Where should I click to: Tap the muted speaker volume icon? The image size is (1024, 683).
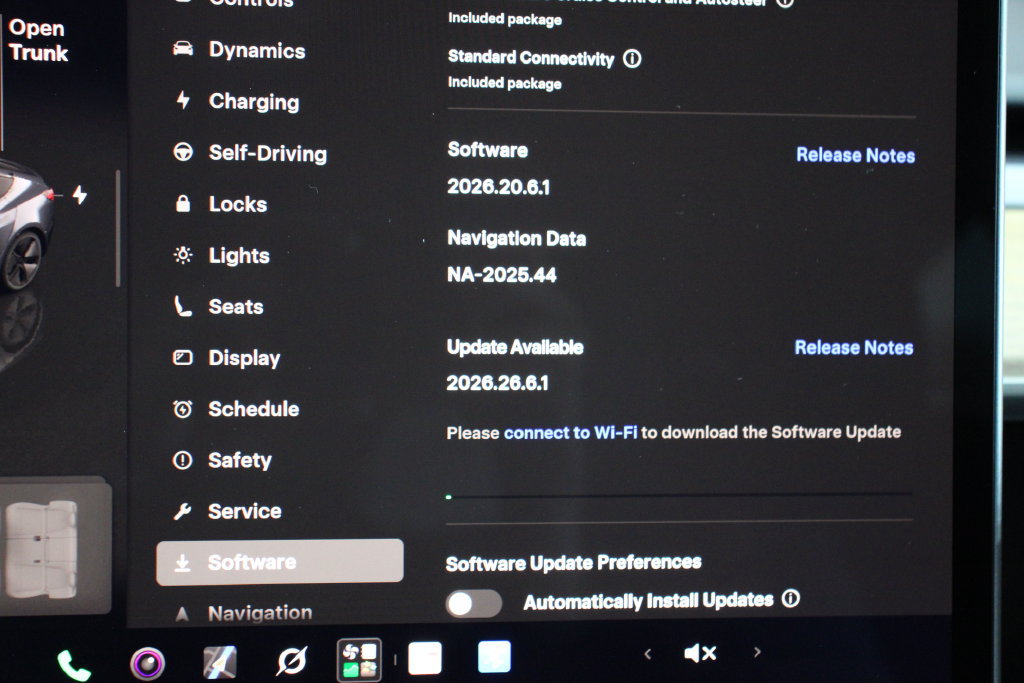tap(700, 653)
